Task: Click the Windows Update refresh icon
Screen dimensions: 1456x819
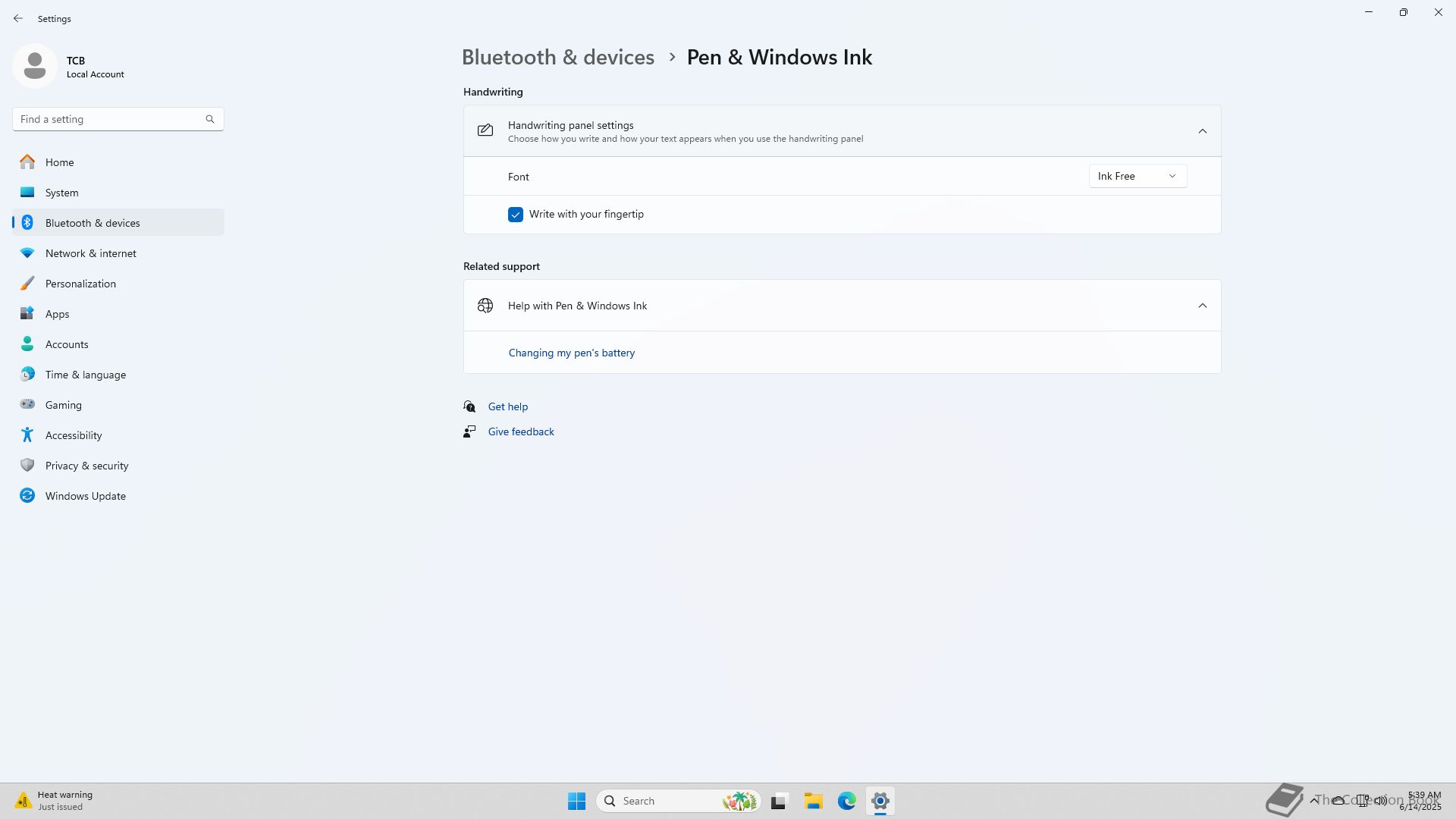Action: pyautogui.click(x=27, y=495)
